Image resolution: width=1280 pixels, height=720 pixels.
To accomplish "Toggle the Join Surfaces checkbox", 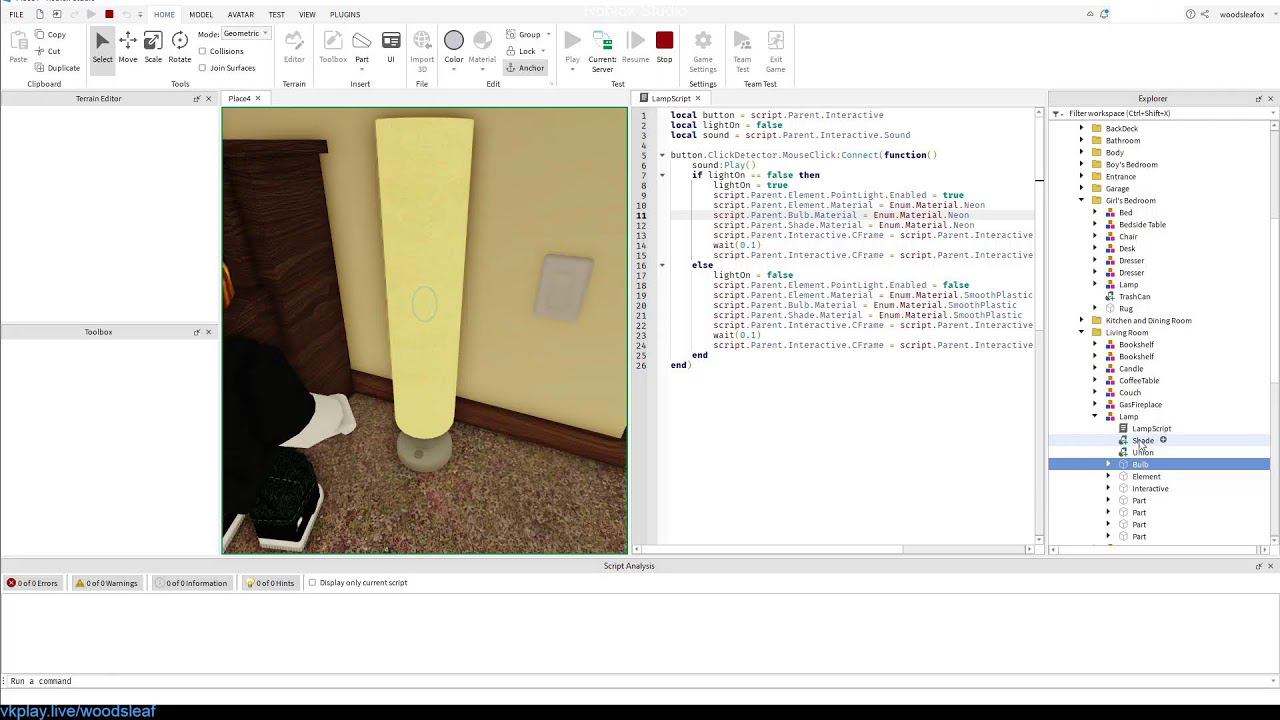I will click(203, 68).
